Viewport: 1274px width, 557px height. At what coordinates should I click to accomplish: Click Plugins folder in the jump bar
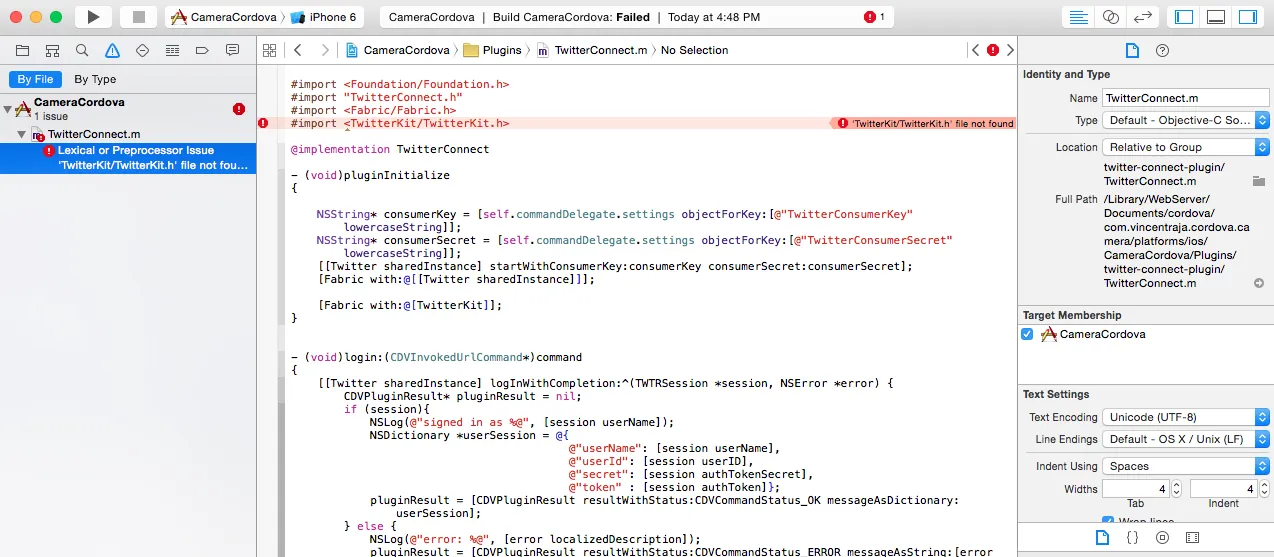click(x=493, y=50)
